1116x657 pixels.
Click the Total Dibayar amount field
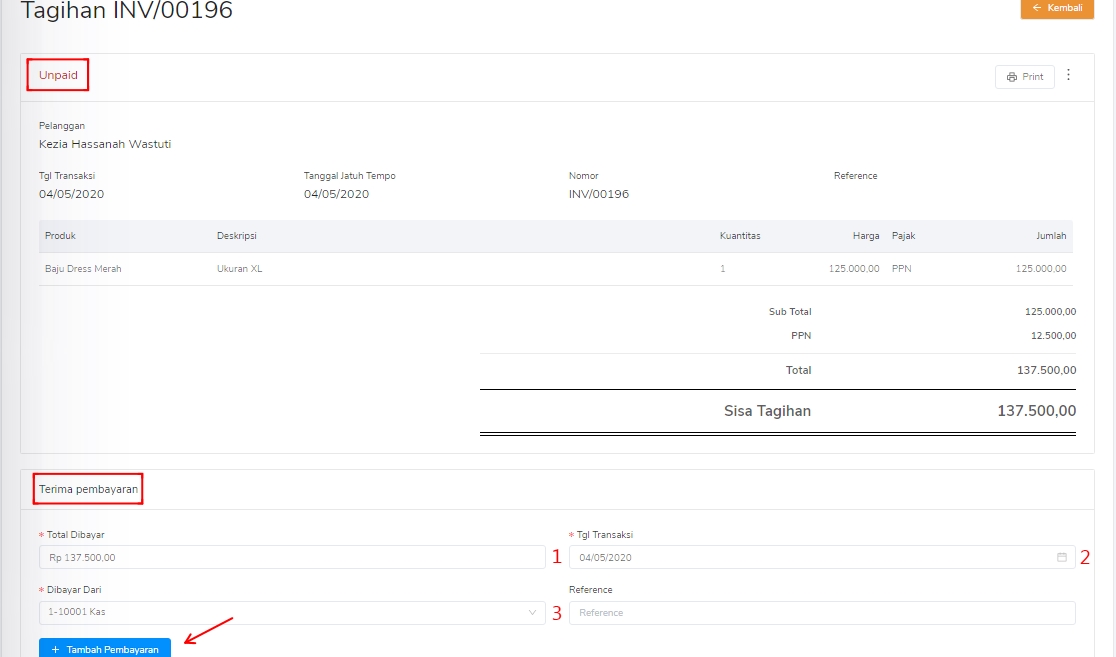(x=290, y=557)
